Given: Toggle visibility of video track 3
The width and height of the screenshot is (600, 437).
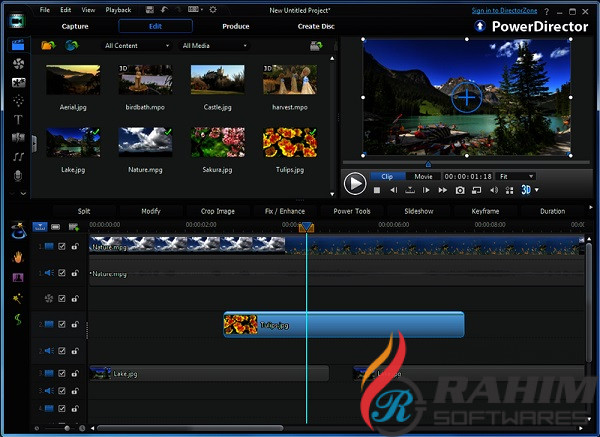Looking at the screenshot, I should click(x=62, y=373).
